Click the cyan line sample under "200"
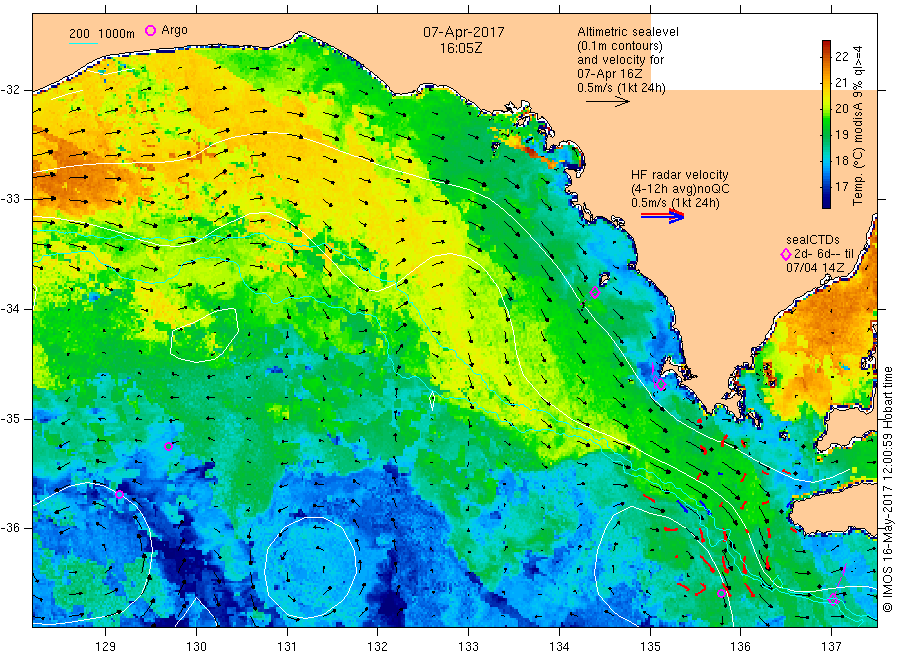The width and height of the screenshot is (900, 660). coord(83,43)
